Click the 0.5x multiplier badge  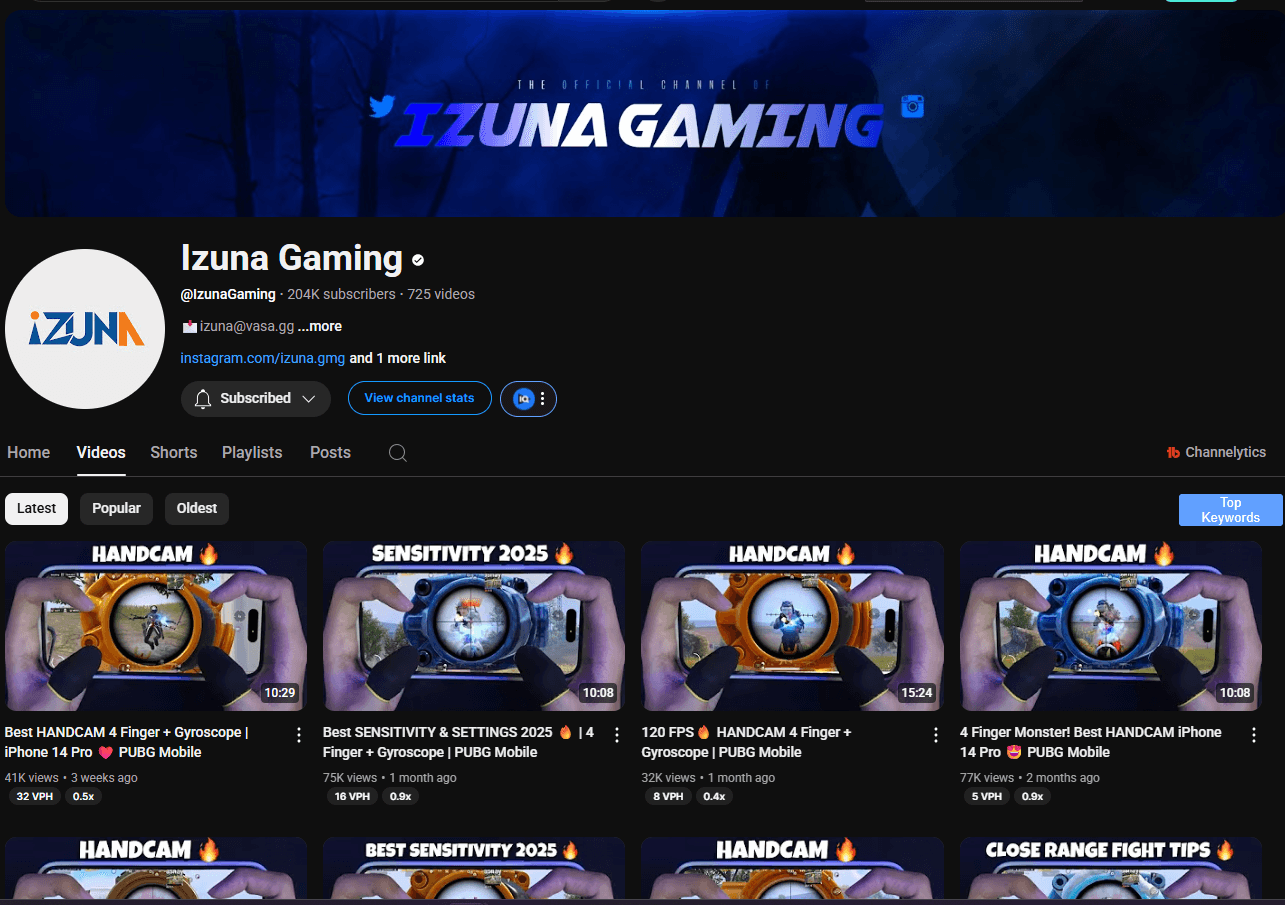click(x=84, y=797)
